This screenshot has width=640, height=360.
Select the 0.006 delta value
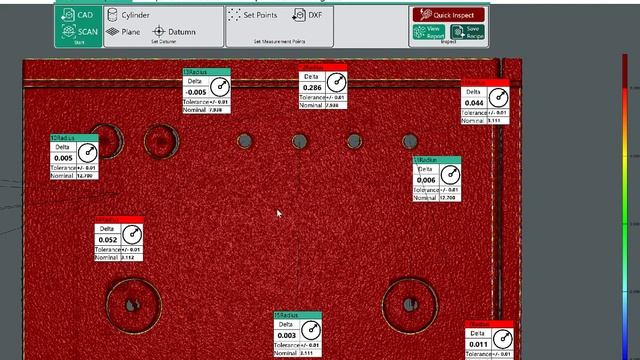(426, 180)
